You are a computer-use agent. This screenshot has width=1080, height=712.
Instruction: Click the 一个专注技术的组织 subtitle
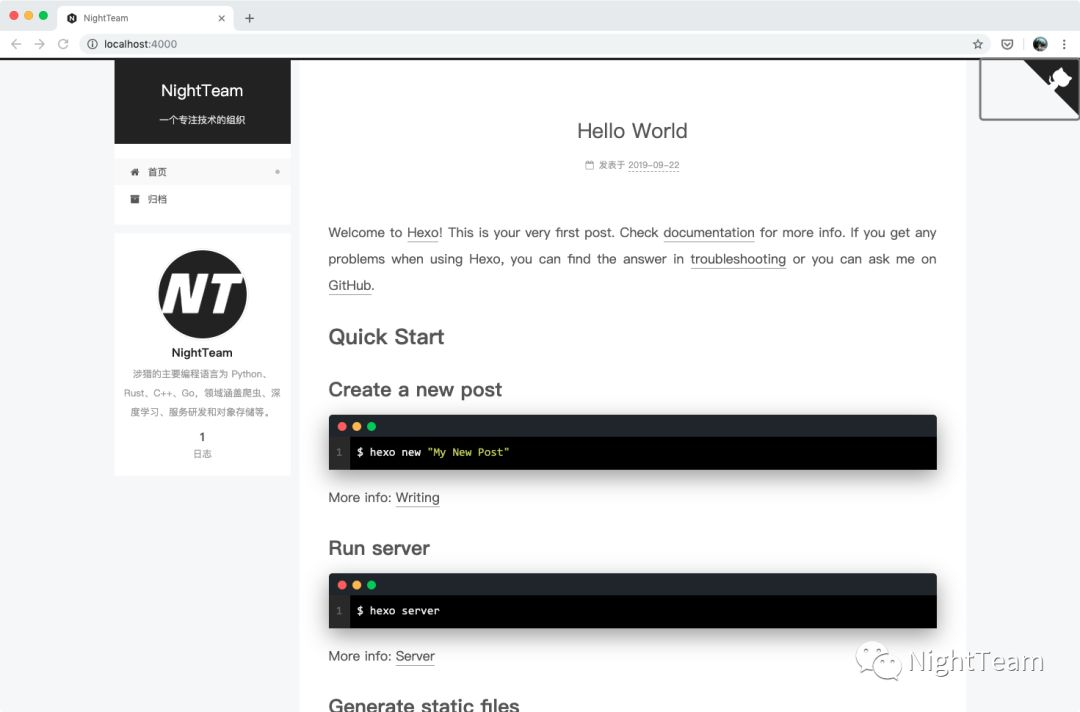[202, 120]
